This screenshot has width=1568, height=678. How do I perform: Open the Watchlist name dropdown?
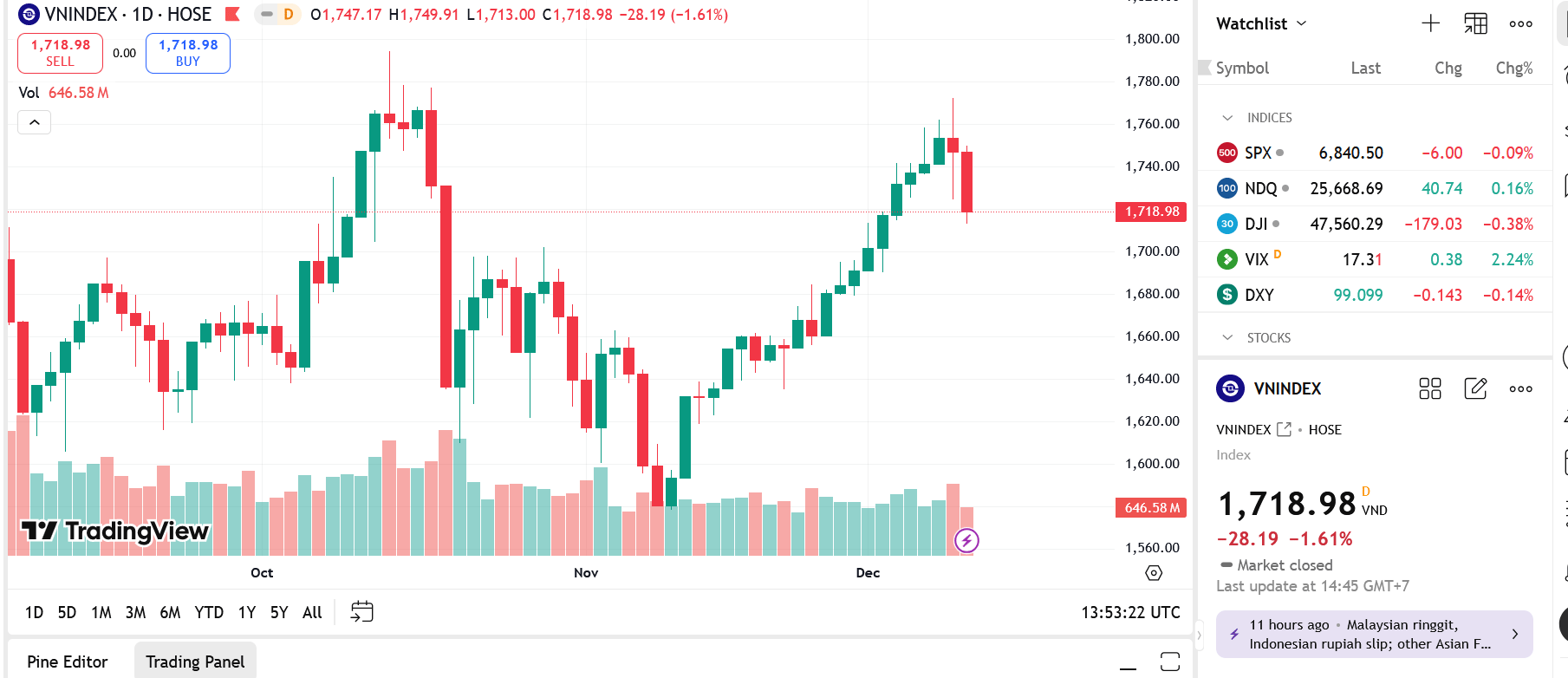(1261, 23)
